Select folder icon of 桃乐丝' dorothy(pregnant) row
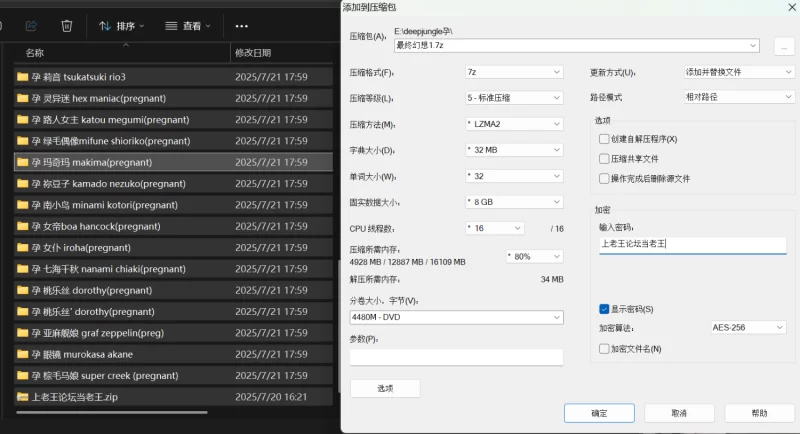Viewport: 800px width, 434px height. tap(22, 312)
